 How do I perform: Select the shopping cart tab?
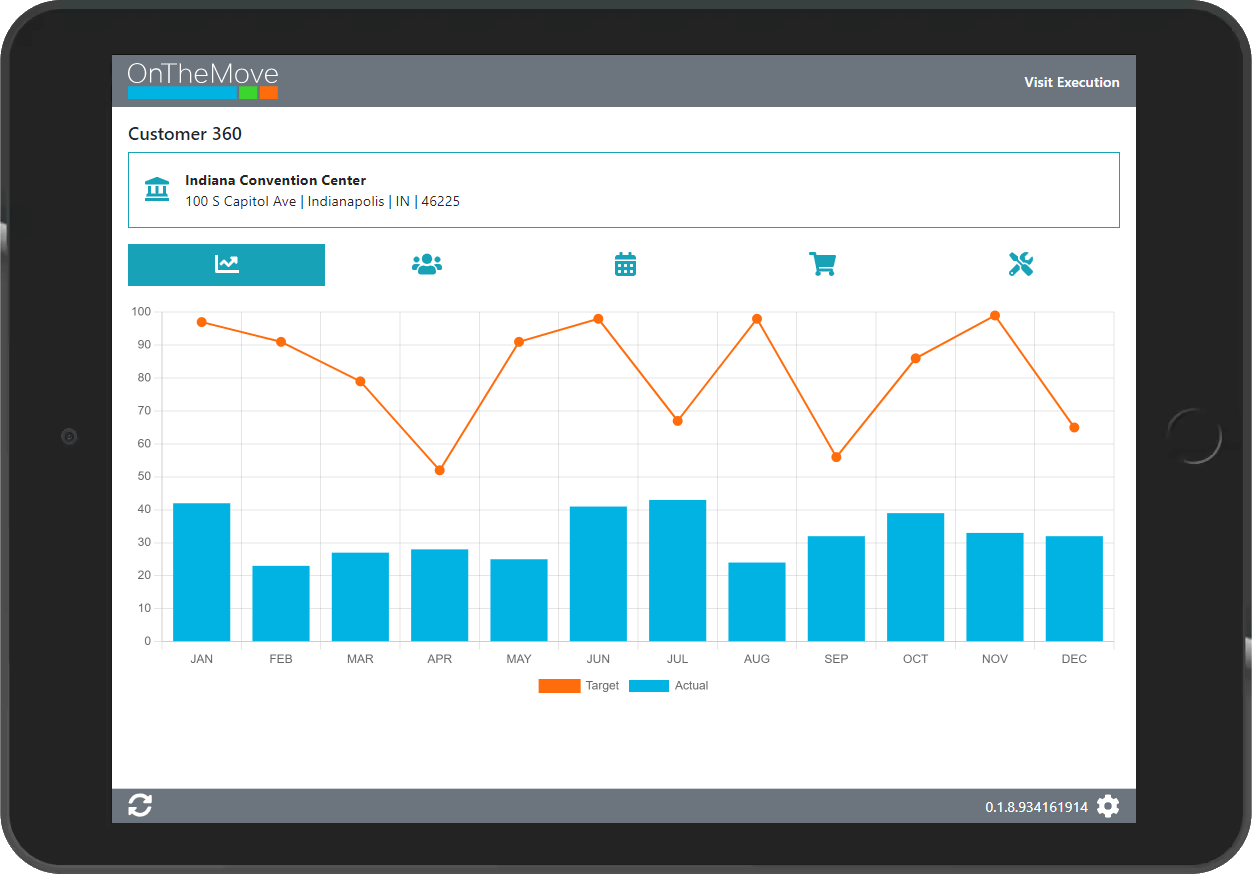(822, 265)
